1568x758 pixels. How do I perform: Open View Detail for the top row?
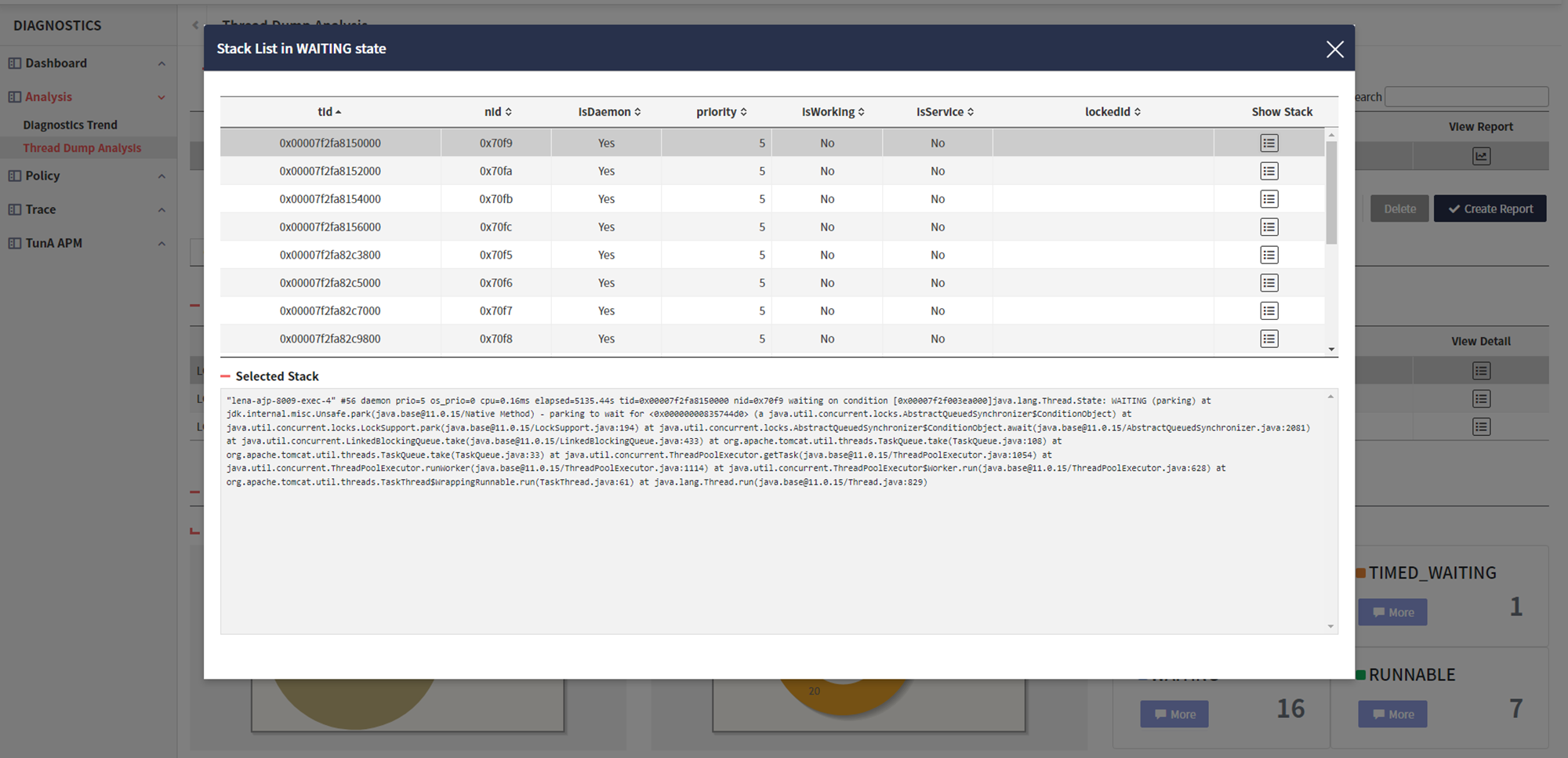coord(1481,370)
